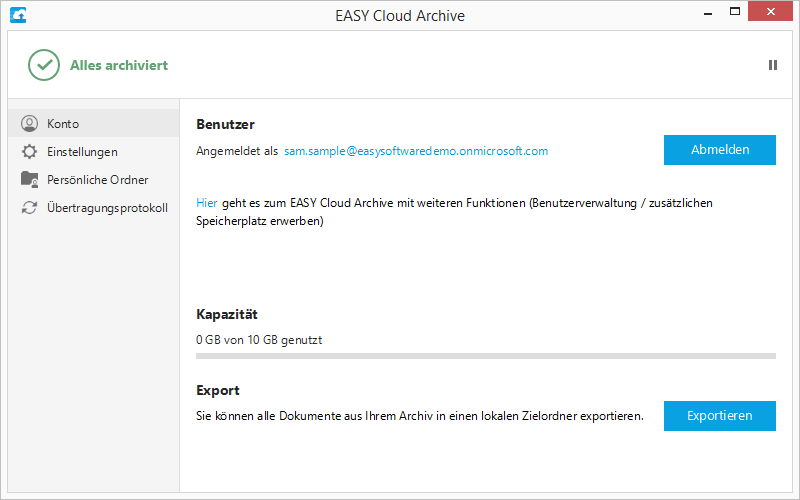This screenshot has height=500, width=800.
Task: Click the EASY Cloud Archive app icon in title bar
Action: [17, 15]
